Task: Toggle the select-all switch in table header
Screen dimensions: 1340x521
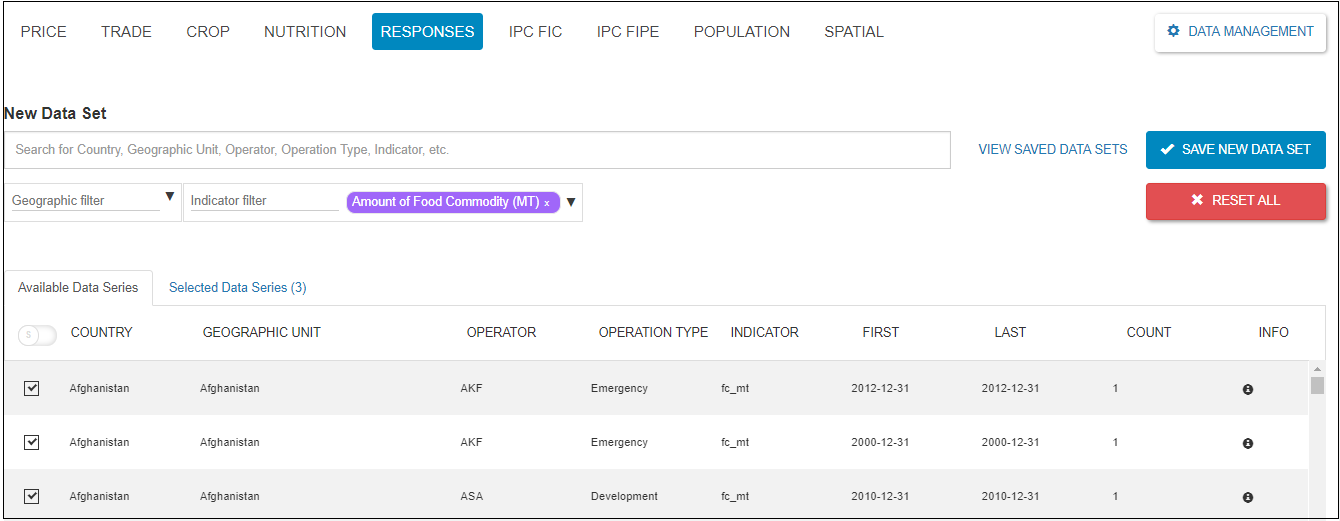Action: [37, 335]
